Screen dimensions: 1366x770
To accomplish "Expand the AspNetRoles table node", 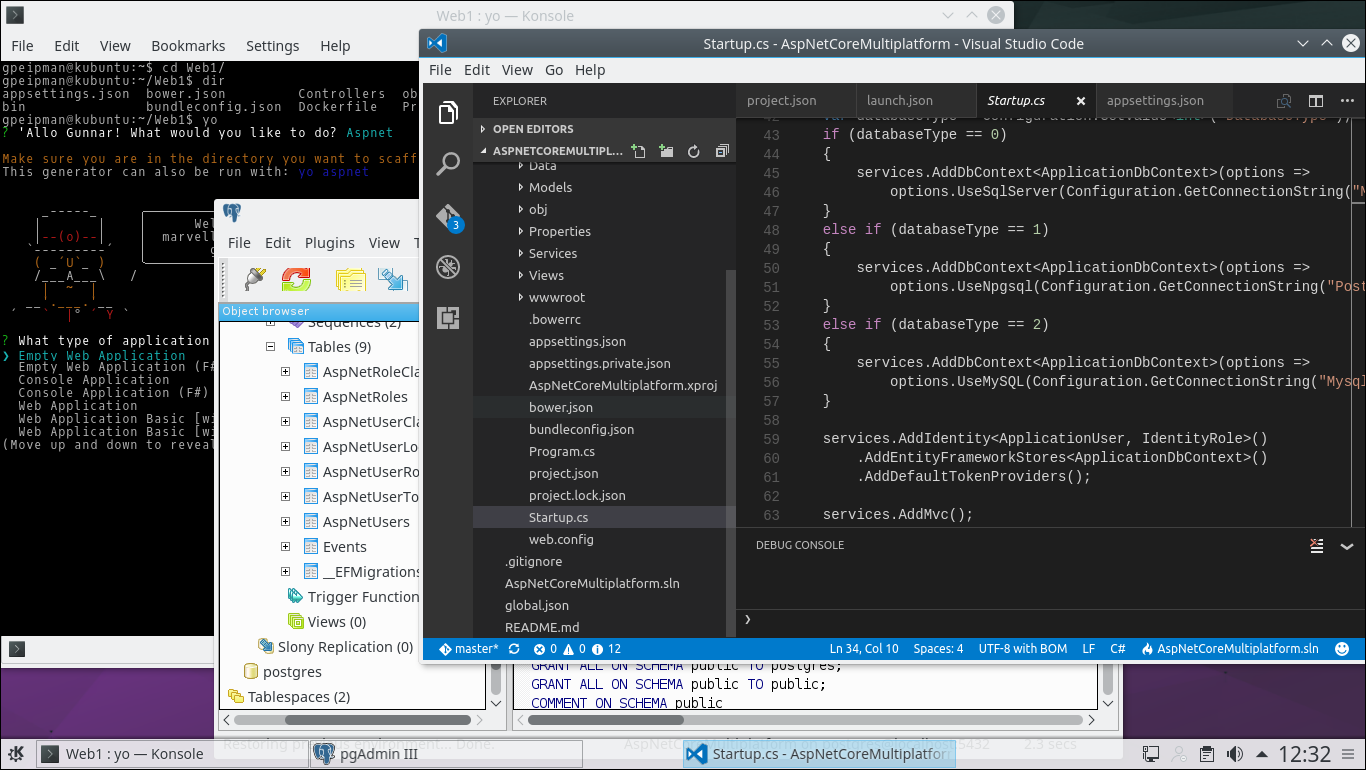I will point(285,397).
